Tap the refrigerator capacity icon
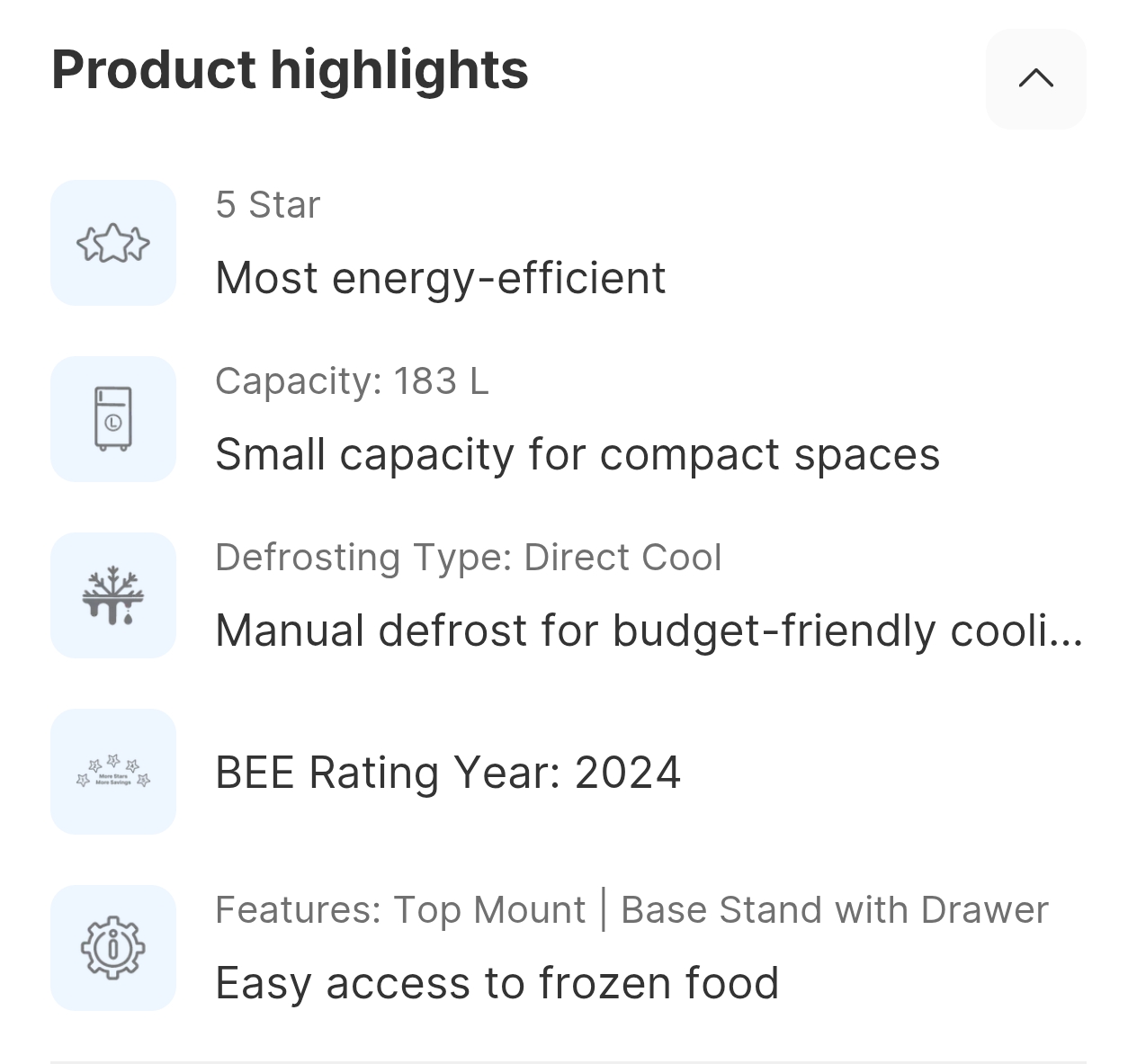1137x1064 pixels. 113,419
